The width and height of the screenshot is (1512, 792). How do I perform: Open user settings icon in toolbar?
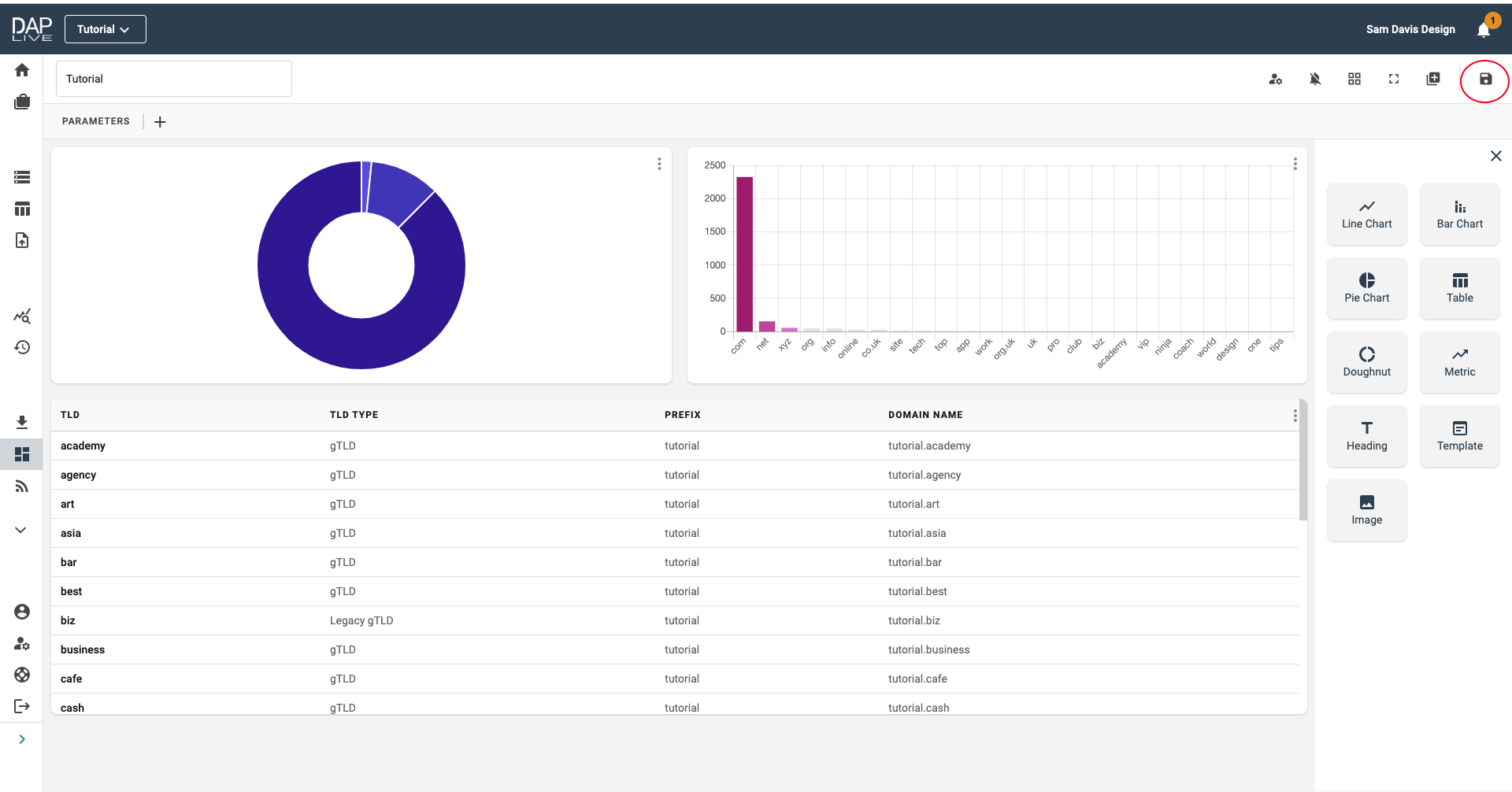[1275, 80]
